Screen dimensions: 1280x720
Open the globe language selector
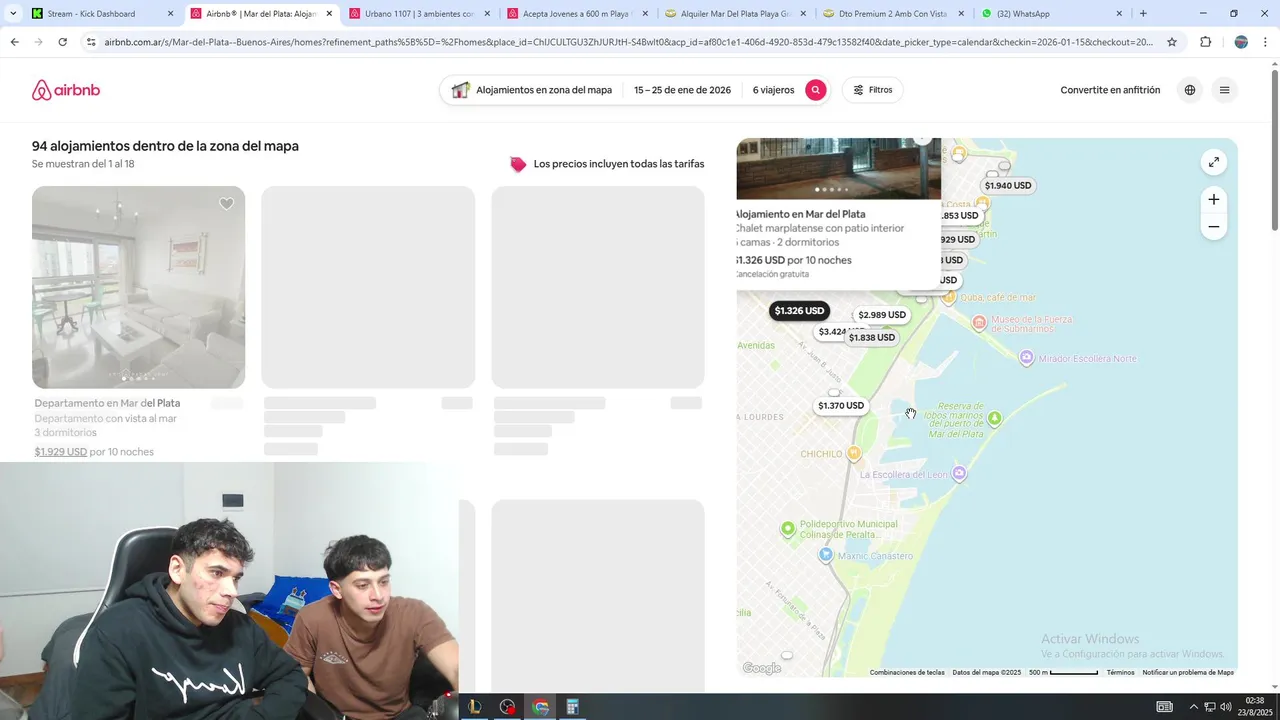pos(1189,90)
